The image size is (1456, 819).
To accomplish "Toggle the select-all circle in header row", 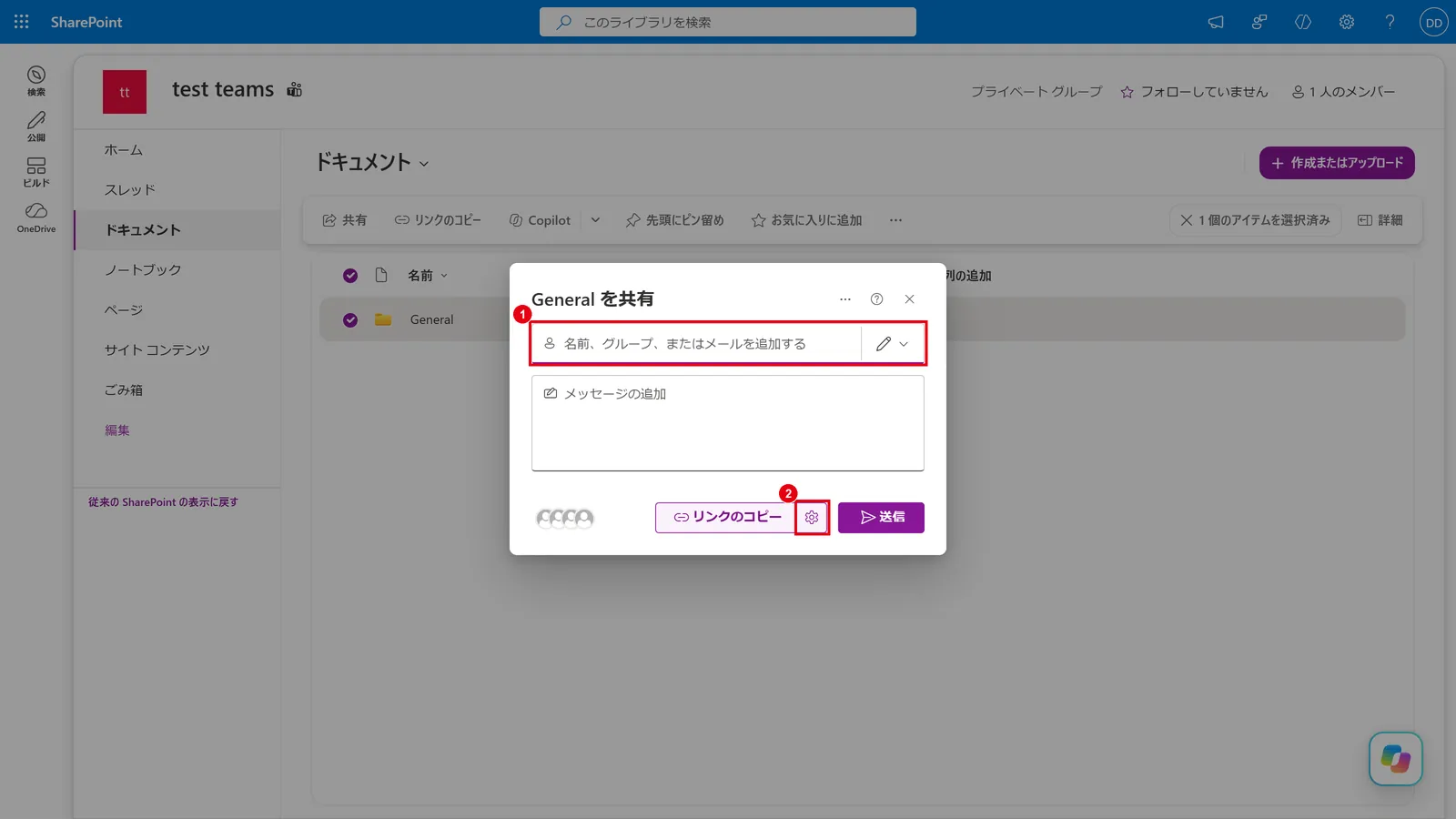I will coord(350,276).
